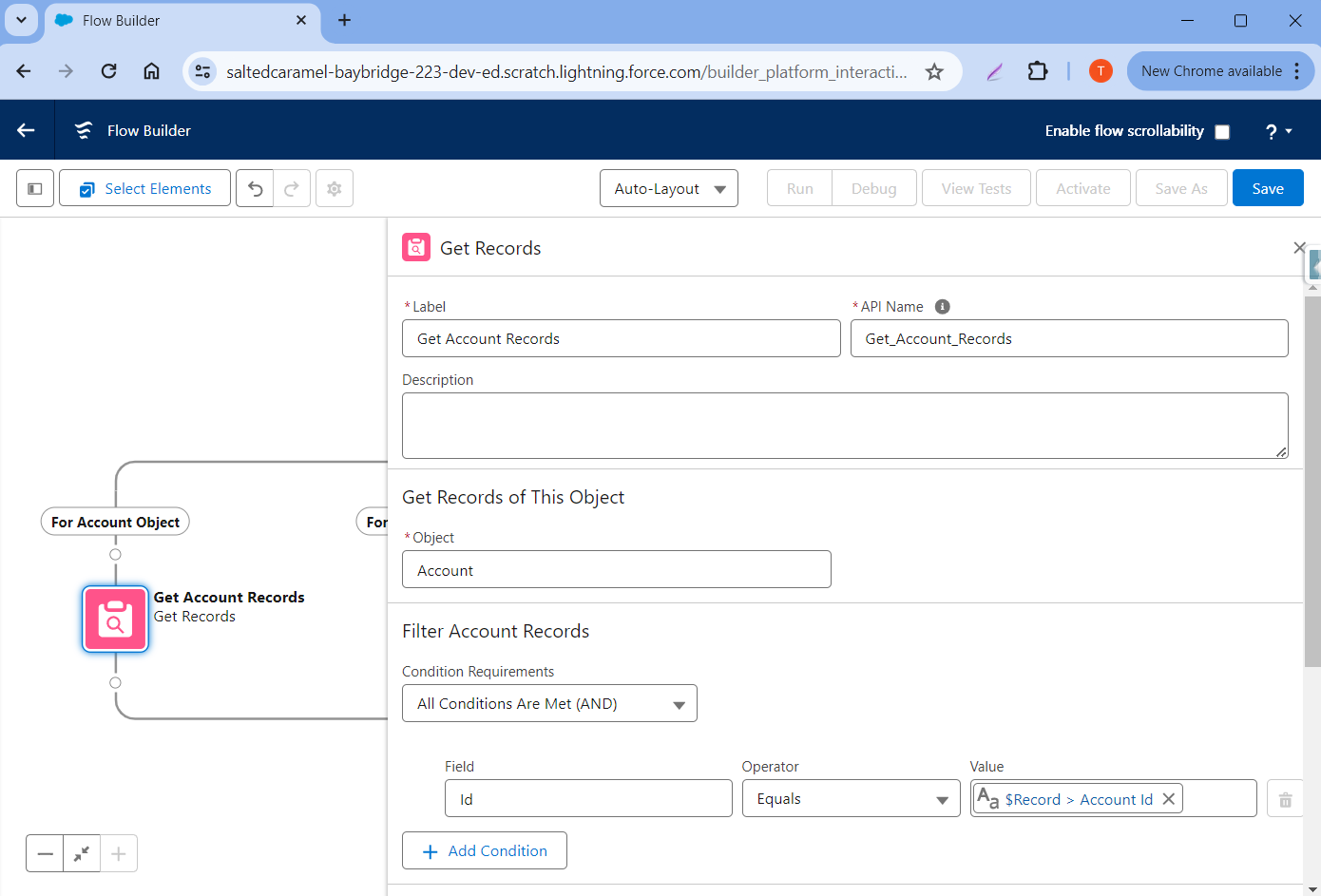Viewport: 1321px width, 896px height.
Task: Click the site information icon in address bar
Action: point(201,71)
